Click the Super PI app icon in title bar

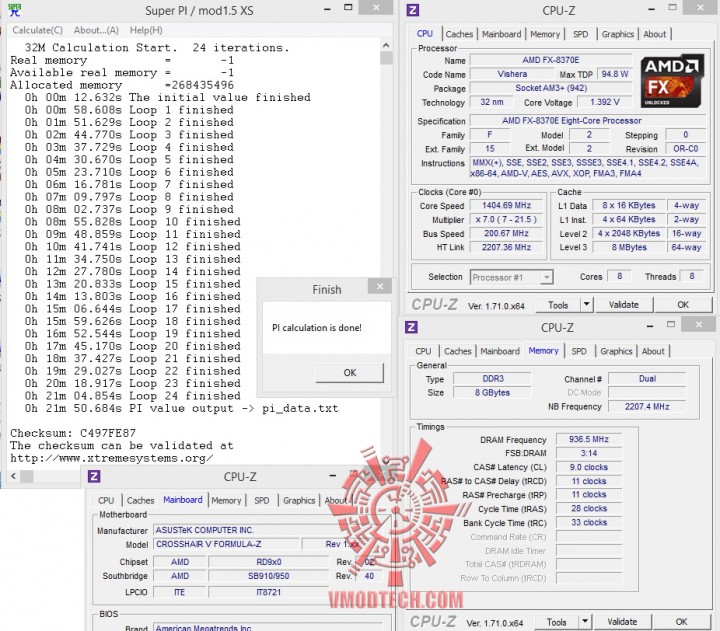[x=14, y=10]
